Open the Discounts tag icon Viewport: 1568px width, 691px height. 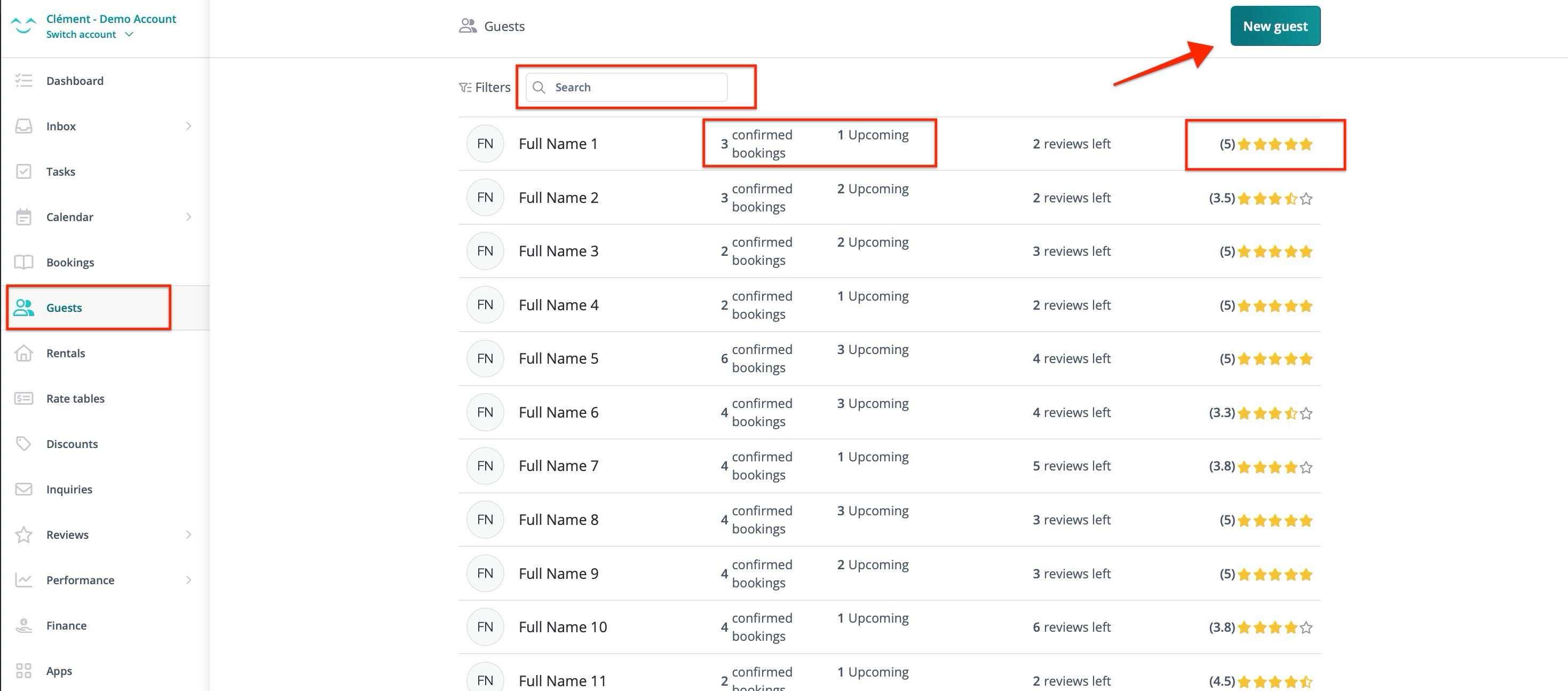[23, 444]
